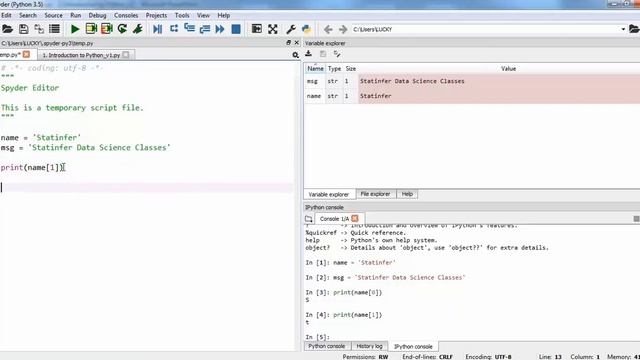Image resolution: width=640 pixels, height=360 pixels.
Task: Click the Variable explorer save-as icon
Action: tap(337, 54)
